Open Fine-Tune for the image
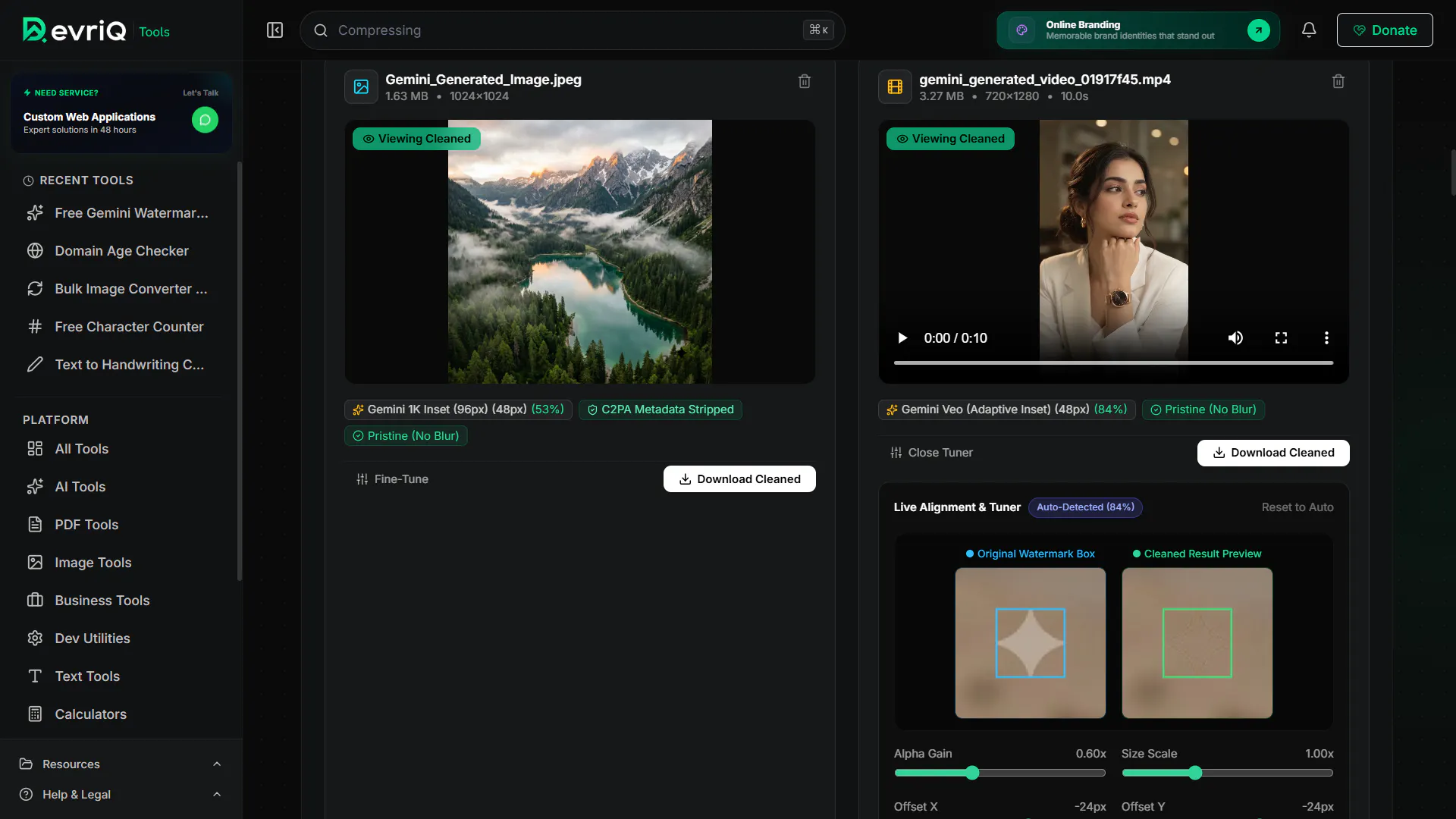The height and width of the screenshot is (819, 1456). point(392,479)
